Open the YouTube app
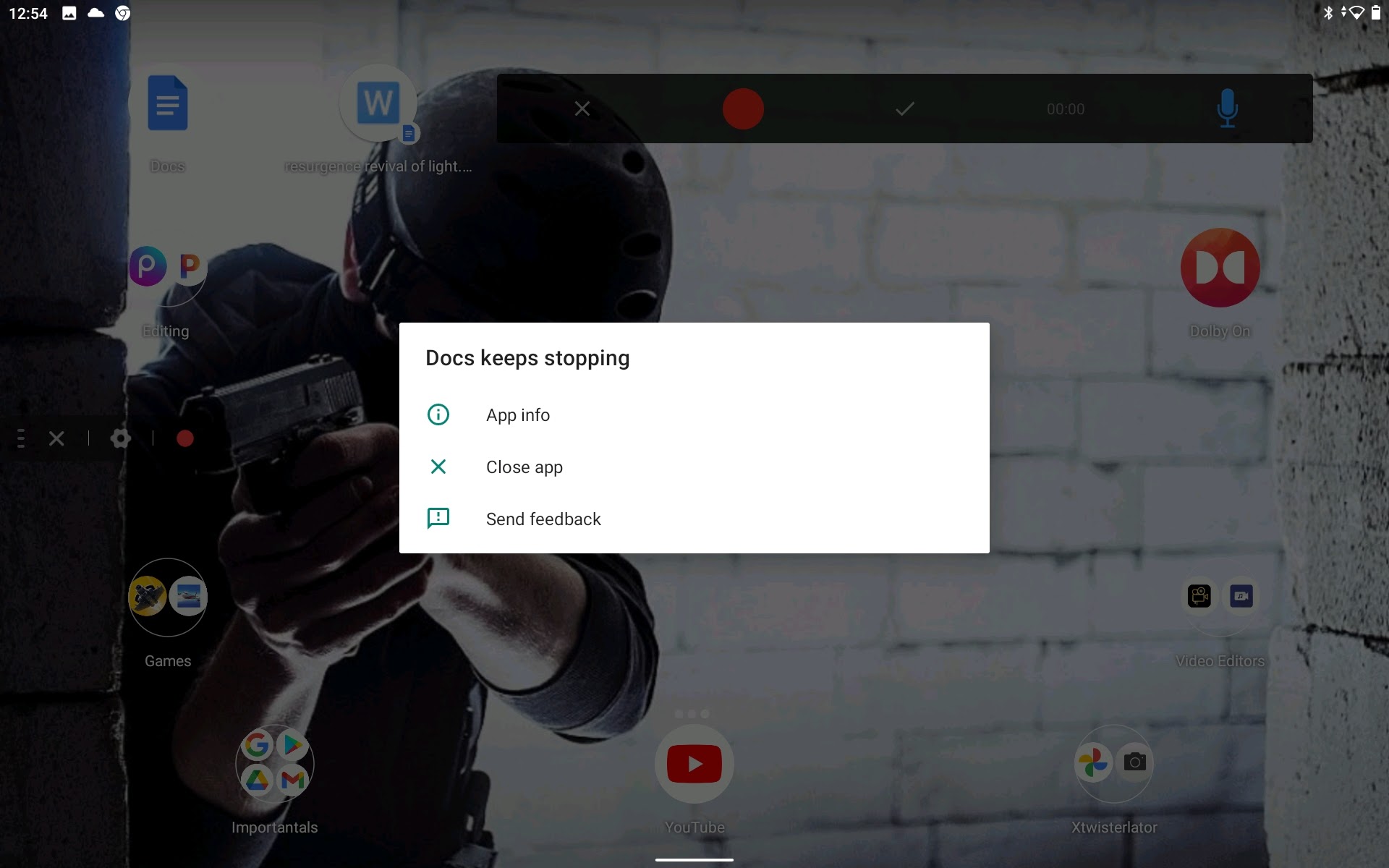 tap(694, 764)
